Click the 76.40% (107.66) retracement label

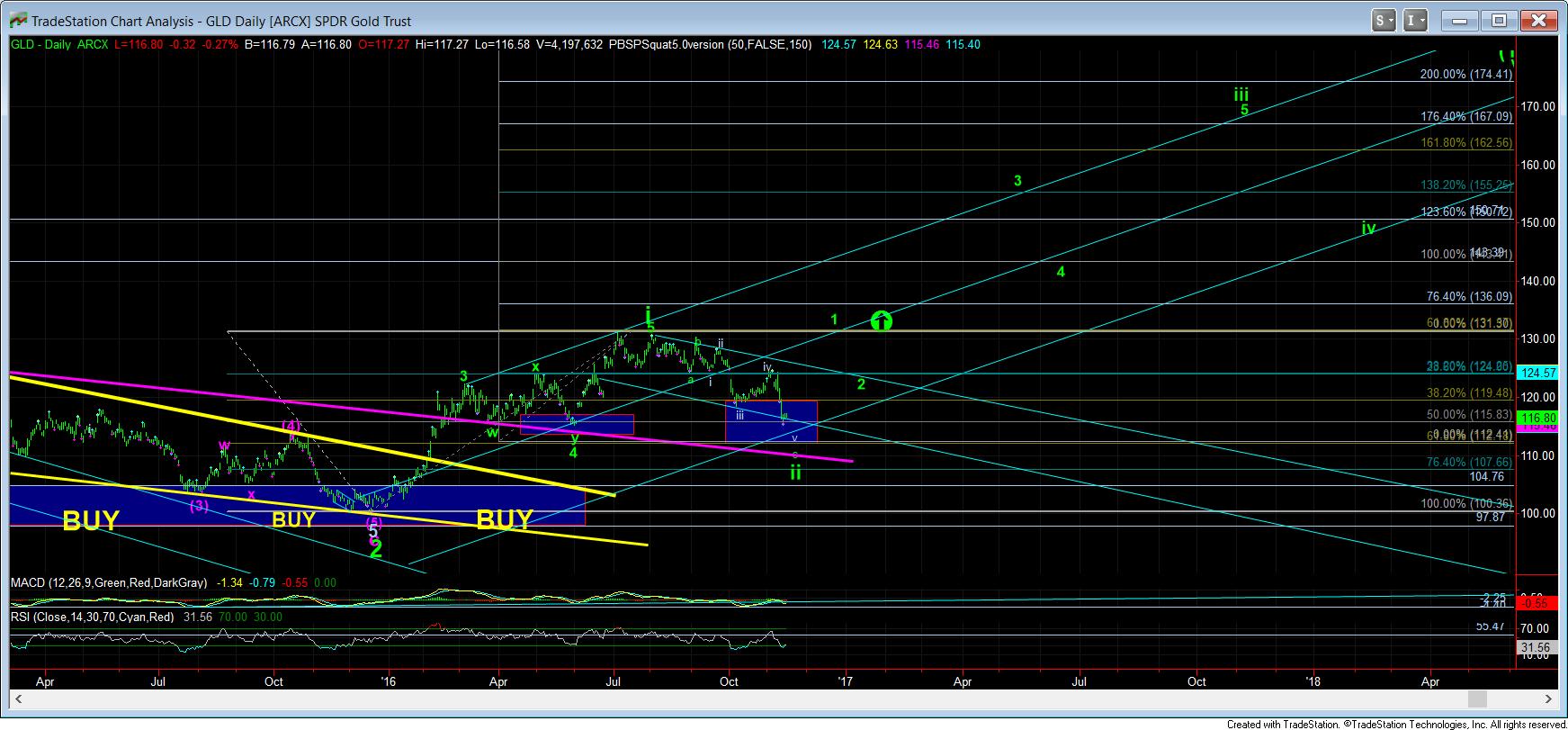[x=1469, y=463]
